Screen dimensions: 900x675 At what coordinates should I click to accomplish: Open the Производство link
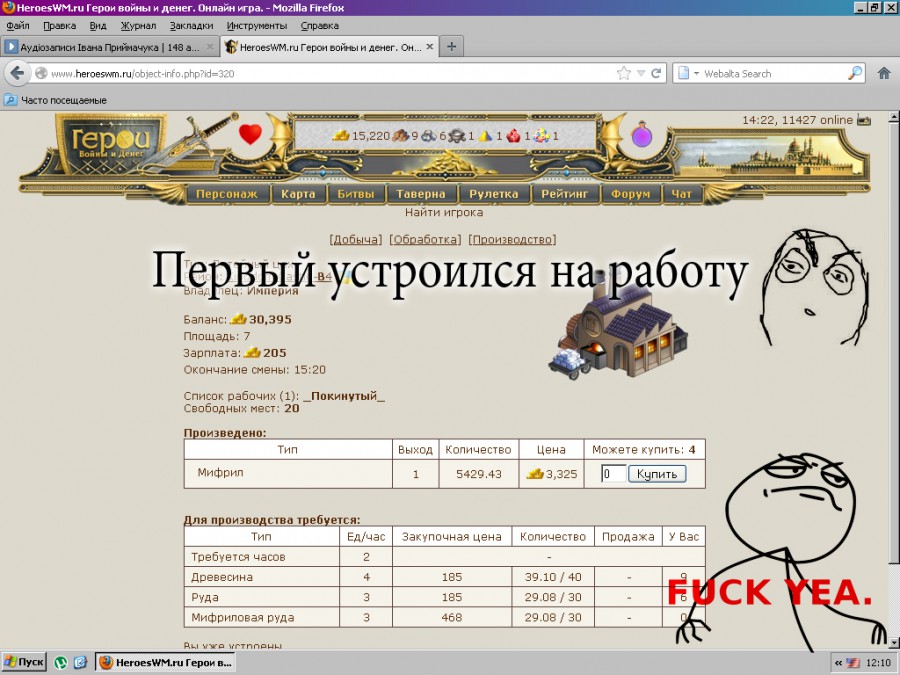point(512,240)
